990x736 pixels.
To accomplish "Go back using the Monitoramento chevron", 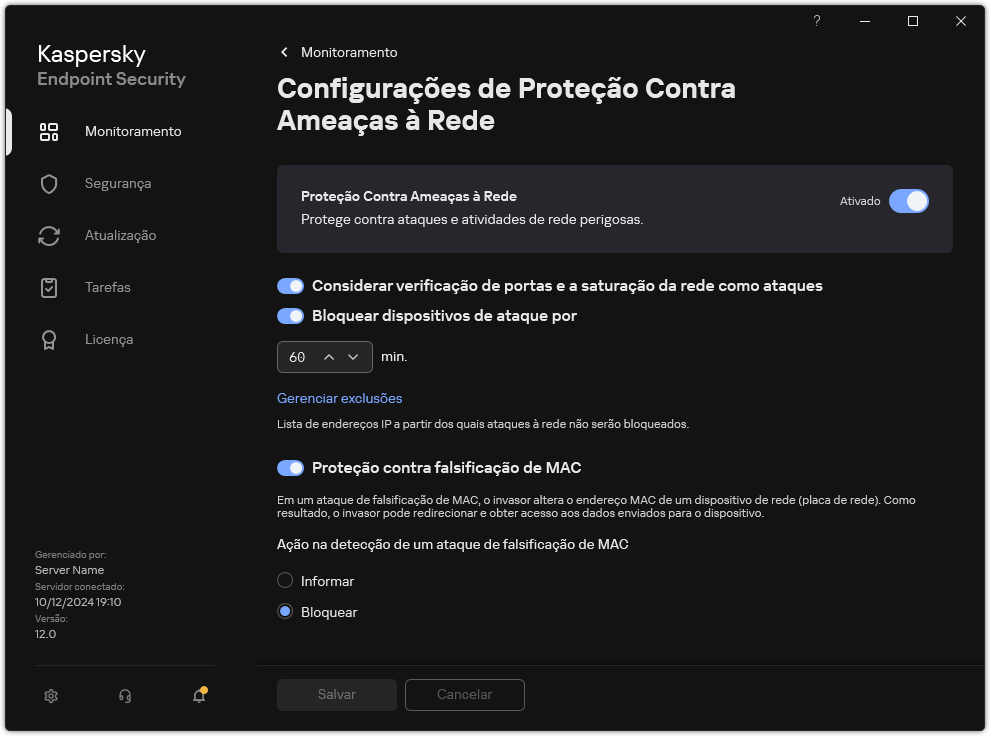I will click(x=284, y=52).
